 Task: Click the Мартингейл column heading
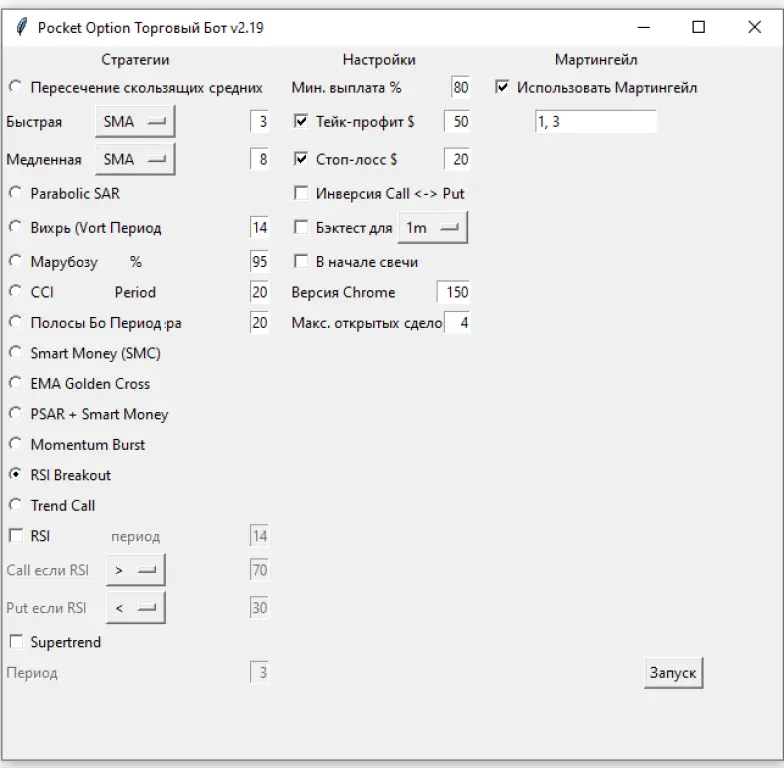click(596, 60)
